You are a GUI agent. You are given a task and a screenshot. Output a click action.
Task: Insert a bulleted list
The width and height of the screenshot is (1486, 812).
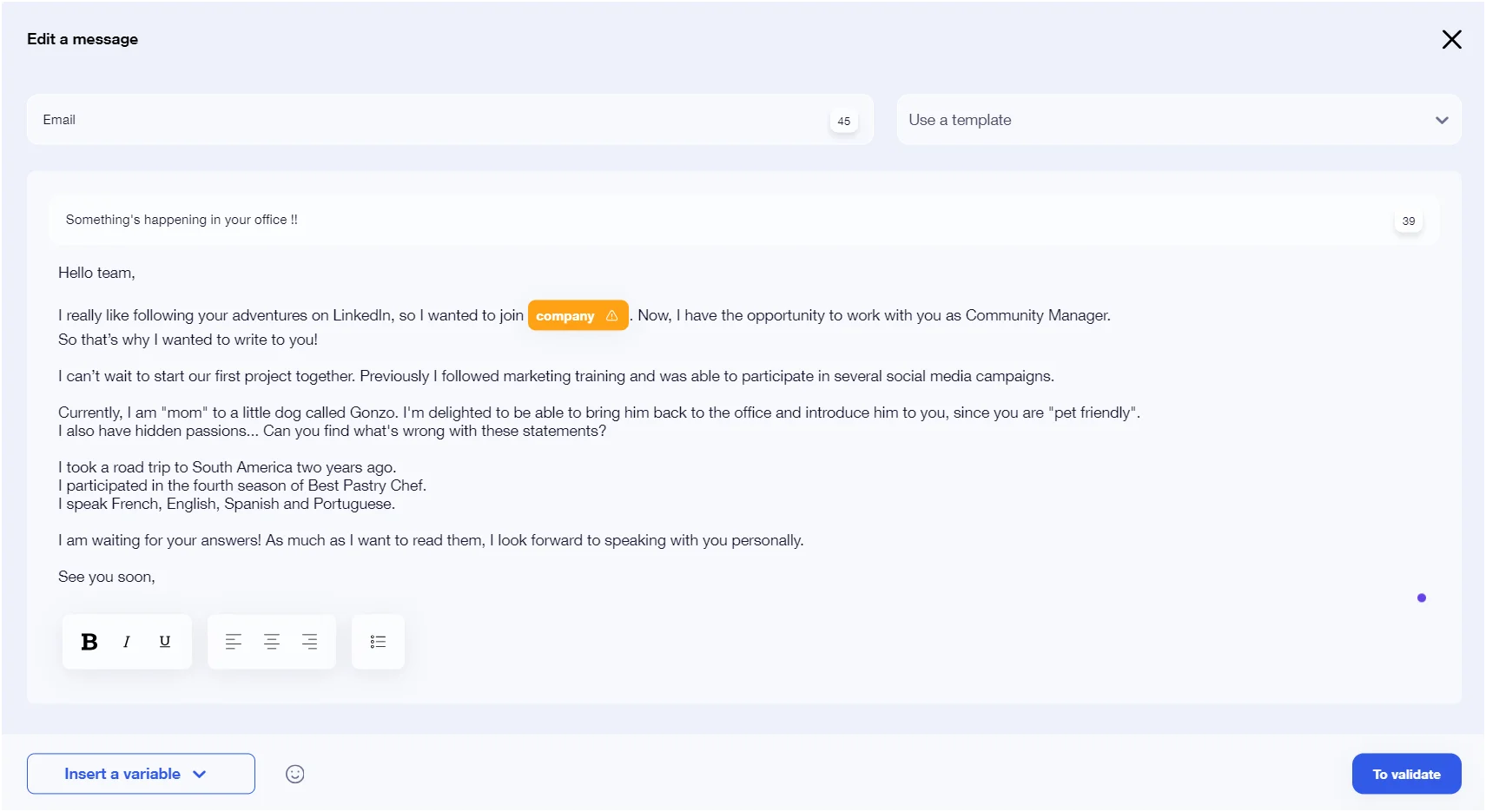[378, 642]
